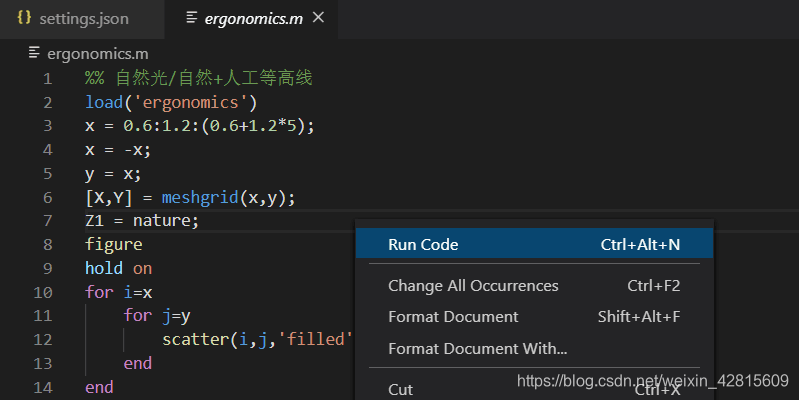The image size is (799, 400).
Task: Click the 'end' keyword on line 14
Action: tap(99, 387)
